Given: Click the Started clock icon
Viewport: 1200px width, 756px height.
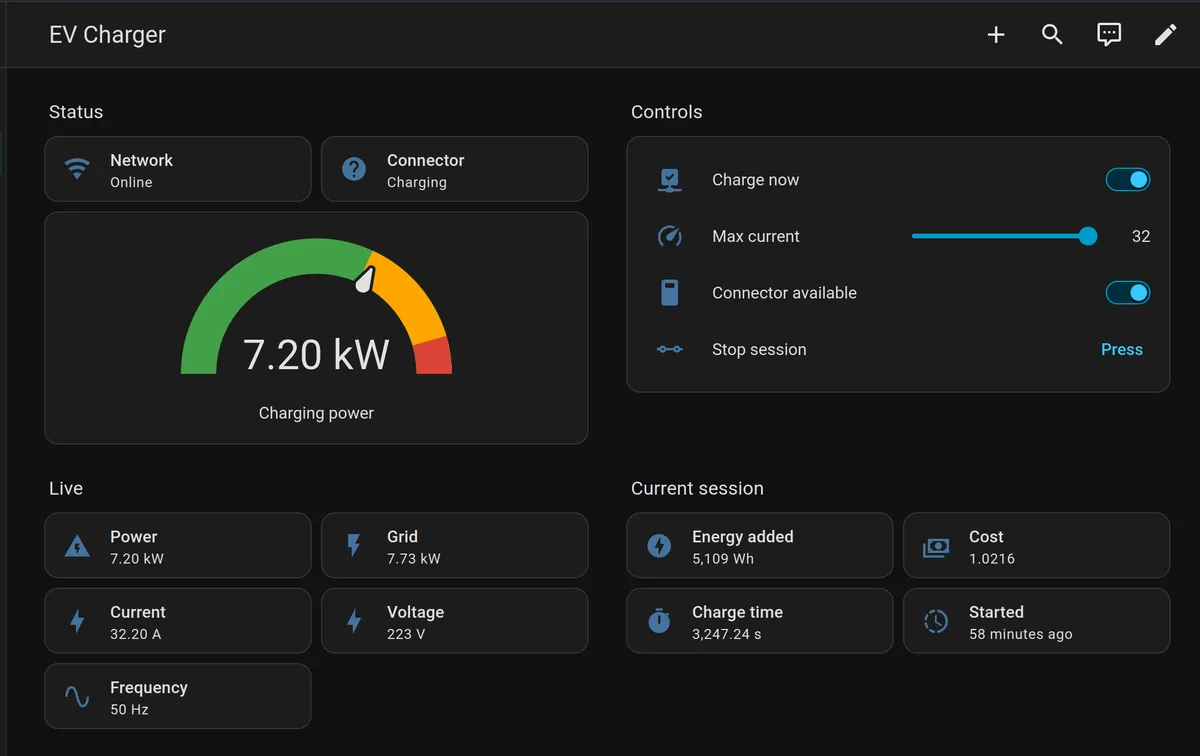Looking at the screenshot, I should pos(936,622).
